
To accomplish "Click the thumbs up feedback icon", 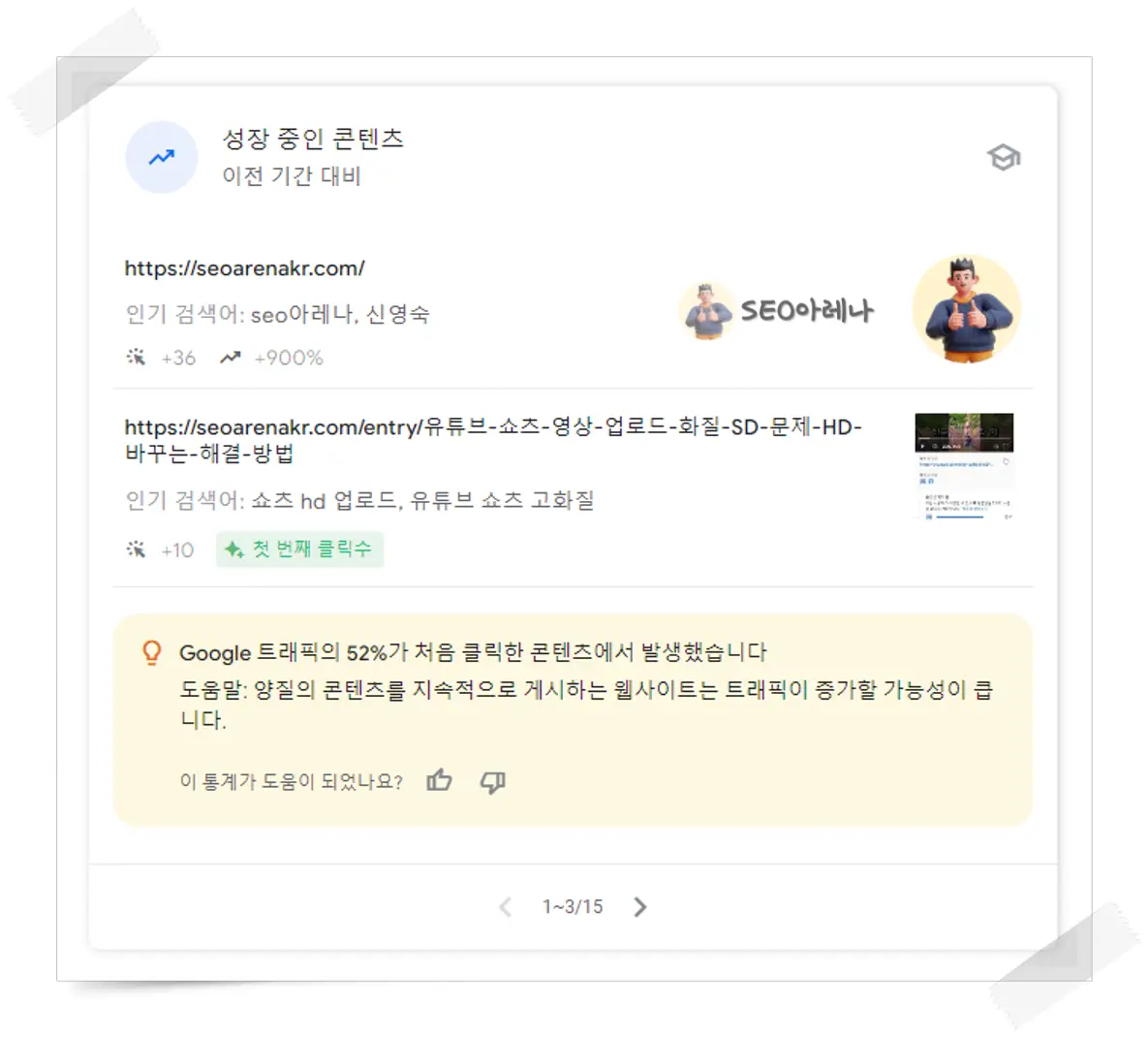I will pos(439,781).
